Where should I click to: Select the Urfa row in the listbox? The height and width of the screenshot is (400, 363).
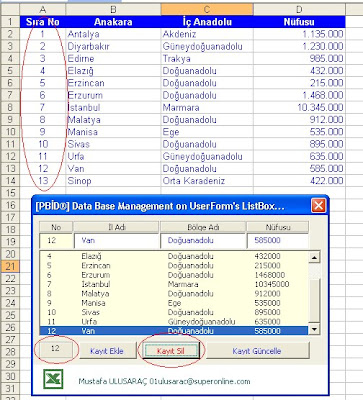point(174,322)
